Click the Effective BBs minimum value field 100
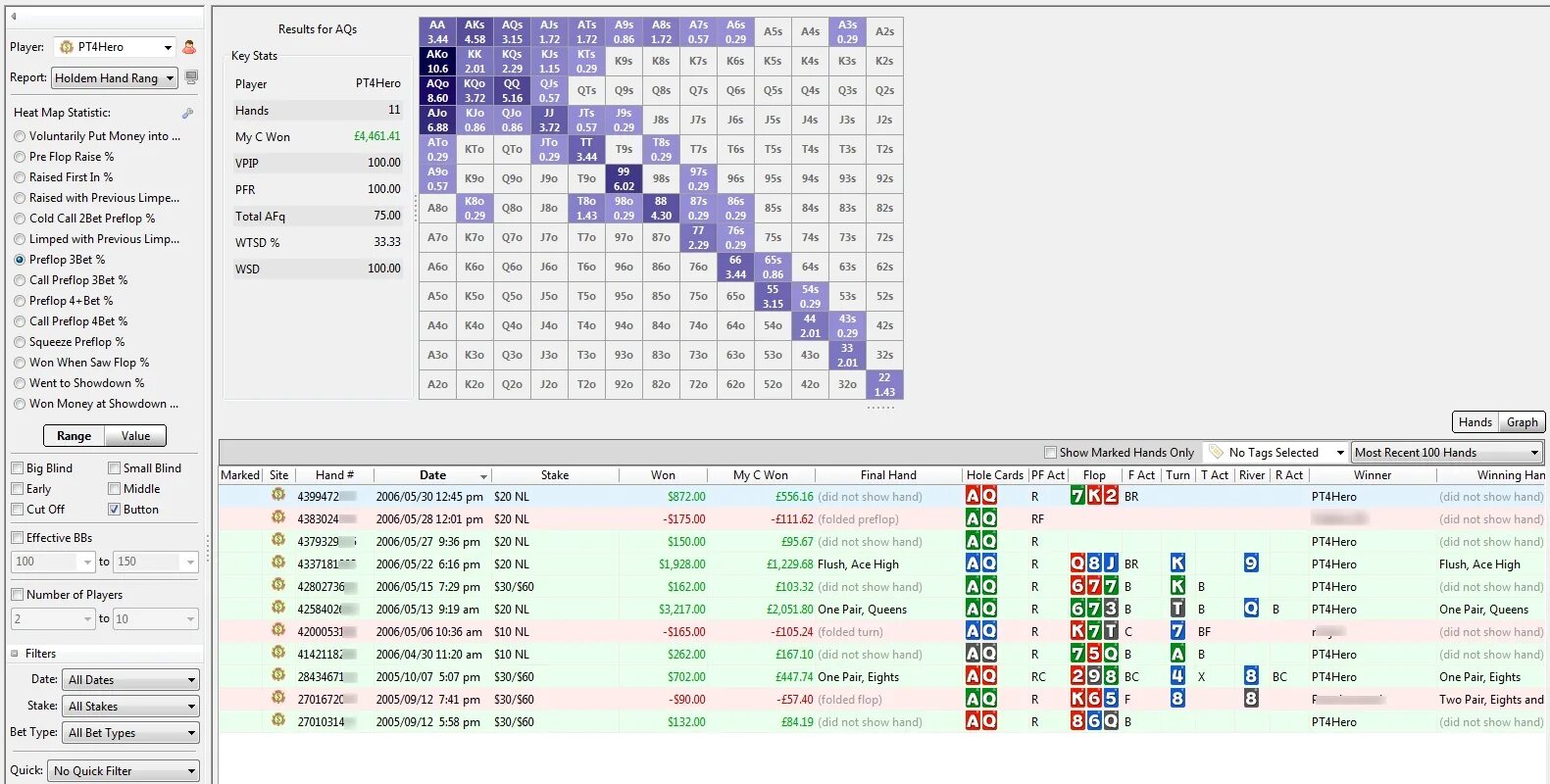1550x784 pixels. tap(53, 562)
